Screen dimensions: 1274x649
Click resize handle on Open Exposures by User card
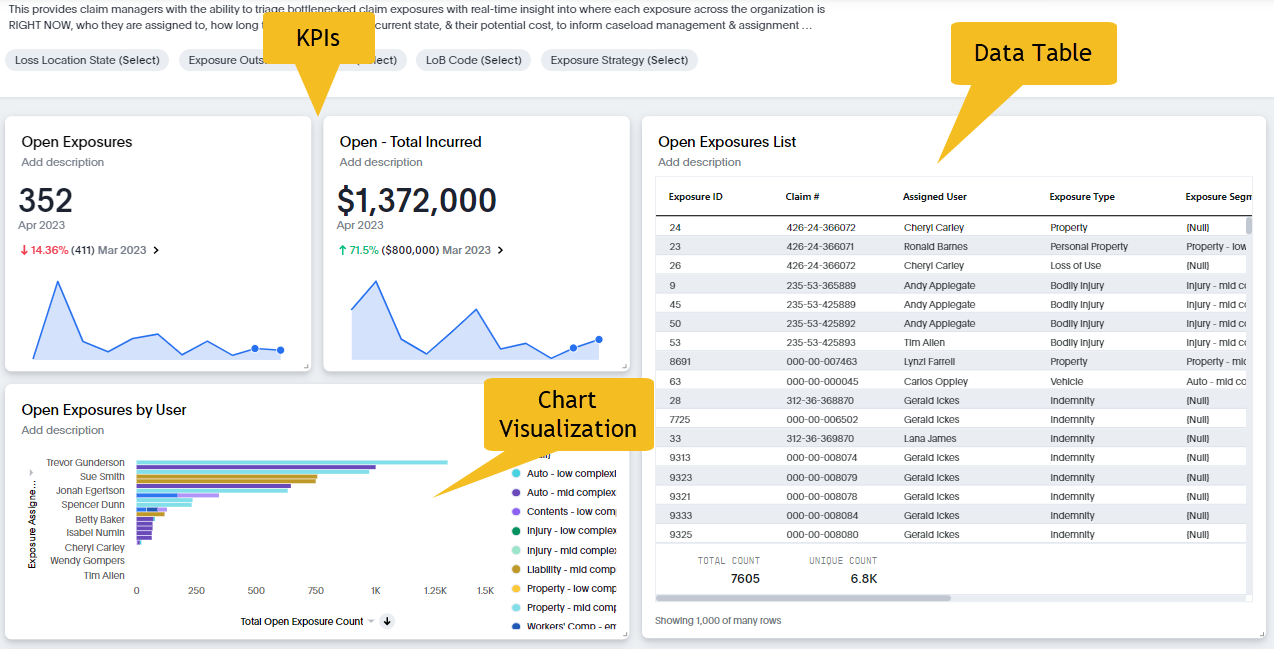tap(624, 634)
